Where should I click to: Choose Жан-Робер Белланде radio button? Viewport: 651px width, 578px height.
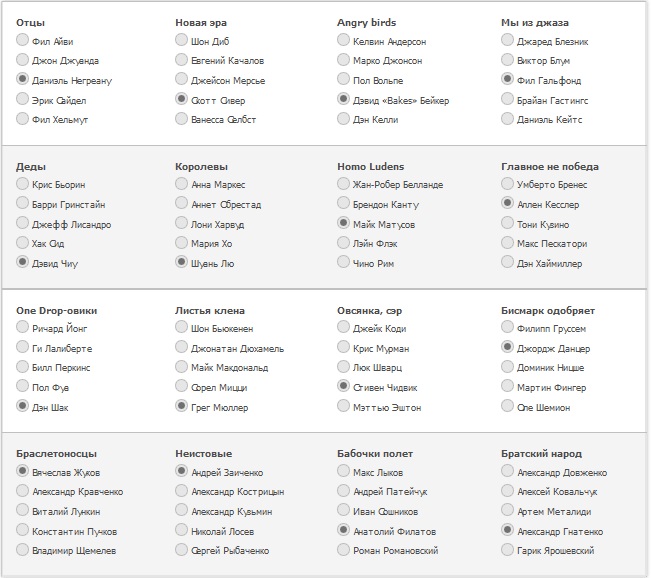(x=344, y=184)
